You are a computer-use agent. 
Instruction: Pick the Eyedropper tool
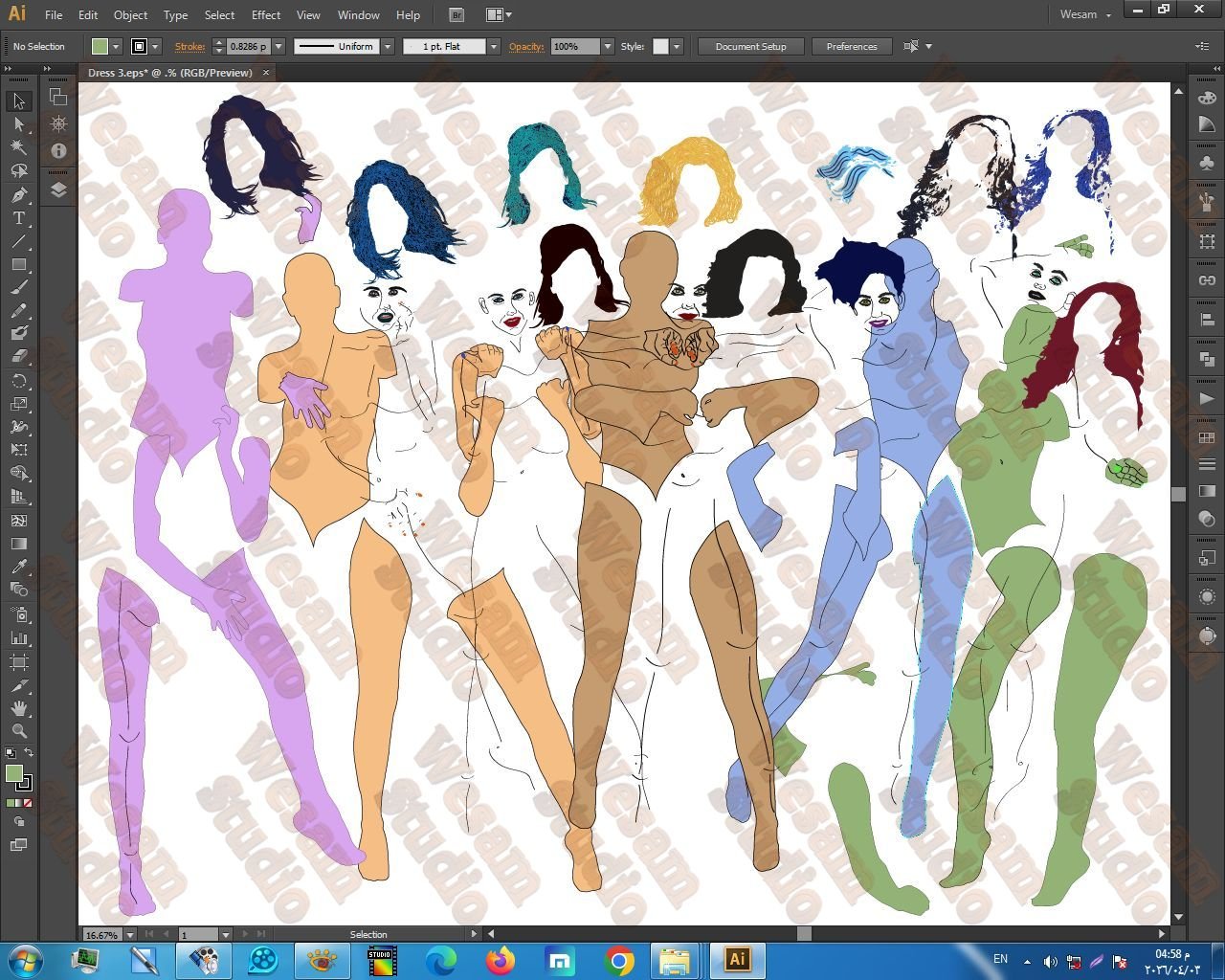tap(19, 567)
